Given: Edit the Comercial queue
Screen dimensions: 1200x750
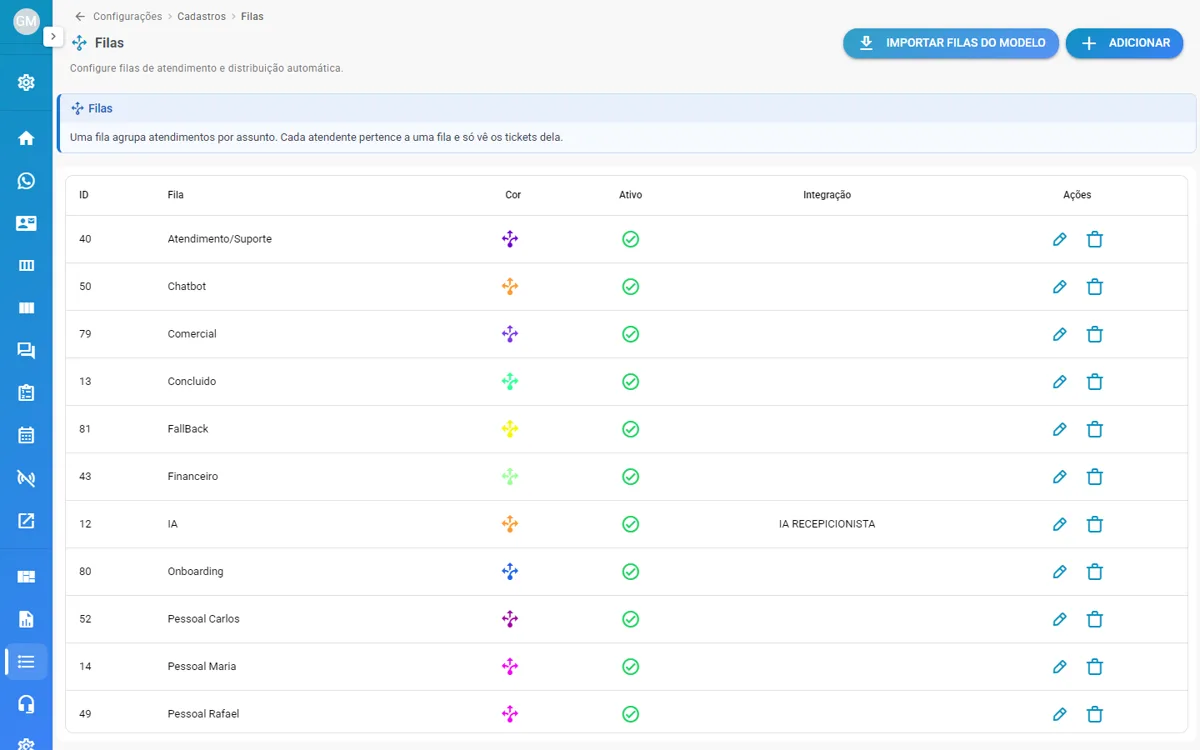Looking at the screenshot, I should click(1060, 334).
